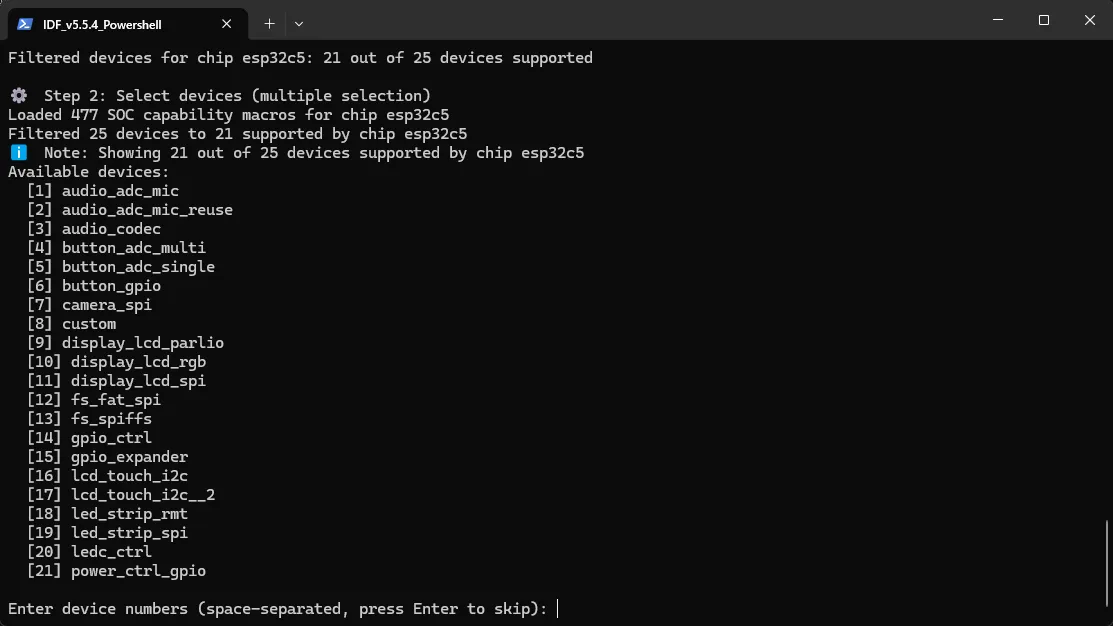Image resolution: width=1113 pixels, height=626 pixels.
Task: Click the PowerShell icon on the tab
Action: click(25, 24)
